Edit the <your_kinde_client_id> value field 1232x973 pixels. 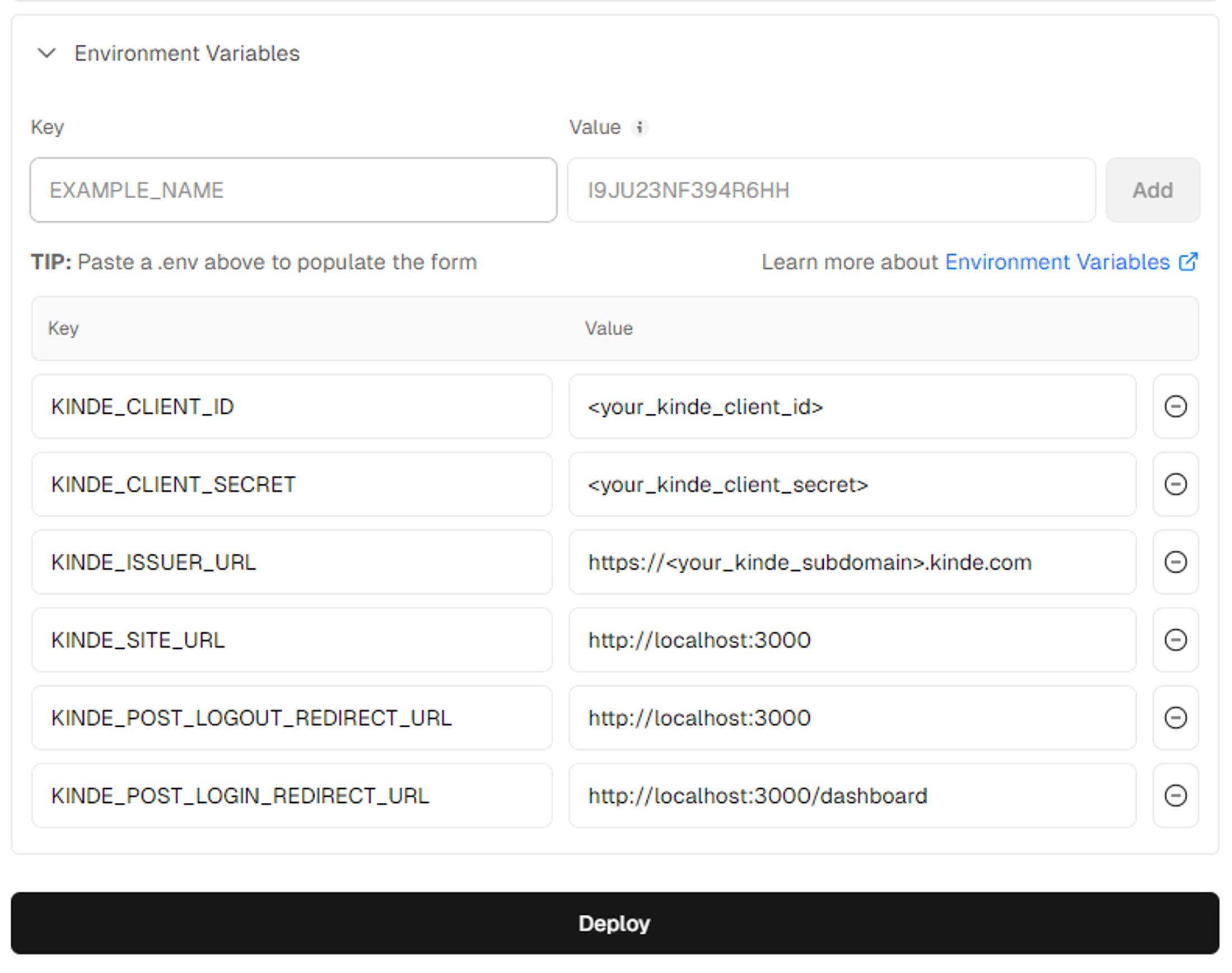[852, 406]
